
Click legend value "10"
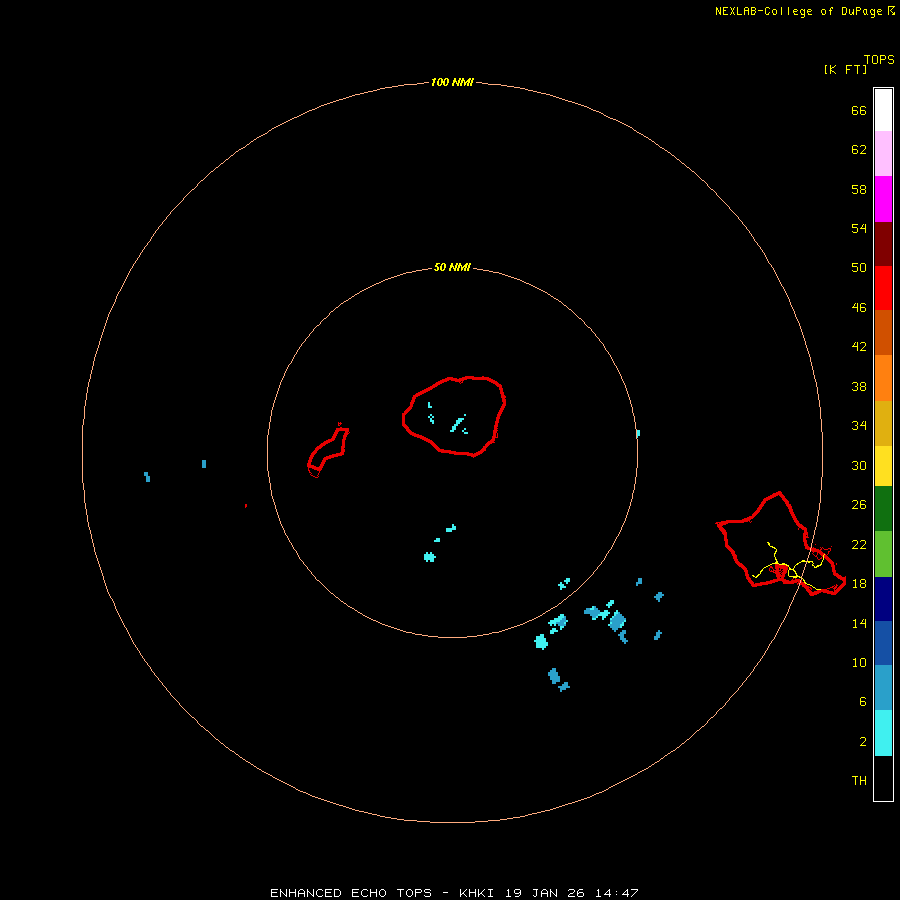(859, 662)
